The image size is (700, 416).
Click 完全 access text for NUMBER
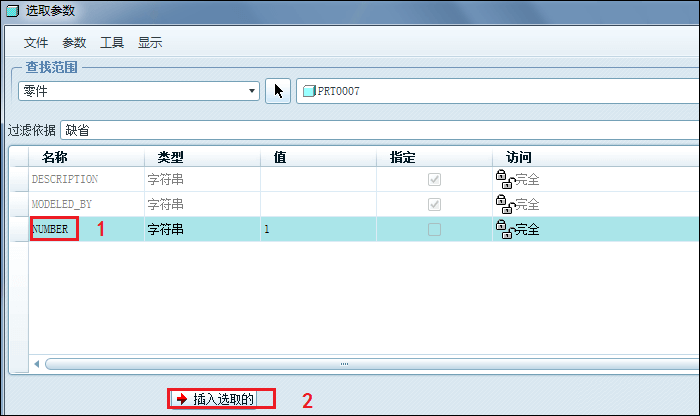(527, 230)
